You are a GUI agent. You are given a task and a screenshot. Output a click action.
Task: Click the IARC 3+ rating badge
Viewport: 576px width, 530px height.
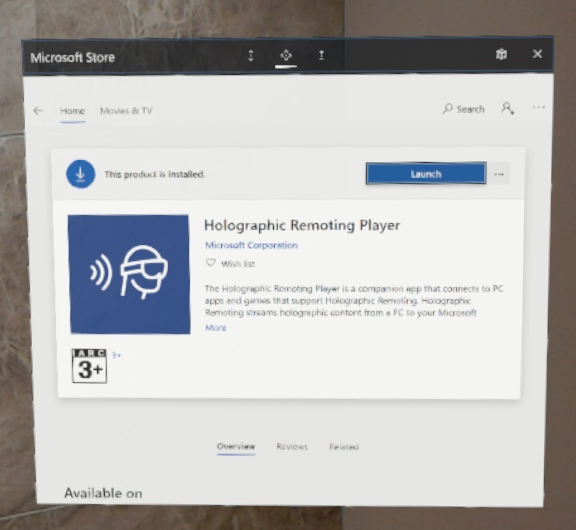pyautogui.click(x=90, y=366)
